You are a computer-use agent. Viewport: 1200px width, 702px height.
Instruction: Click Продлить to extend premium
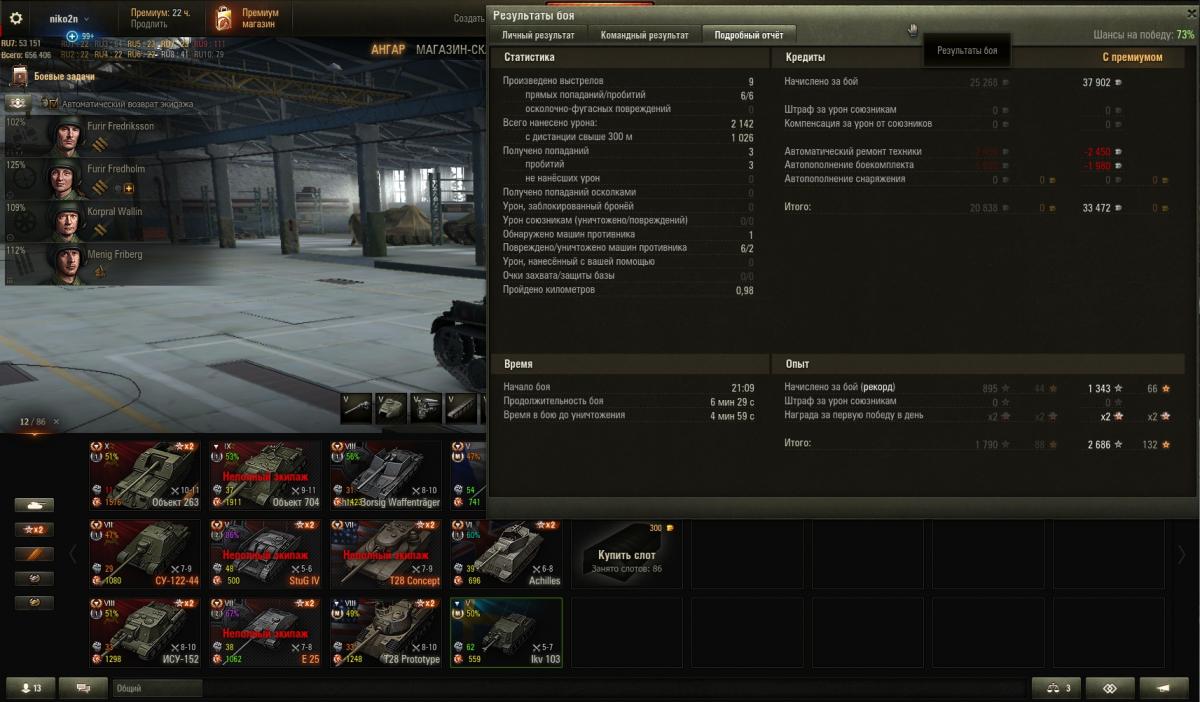(x=149, y=25)
